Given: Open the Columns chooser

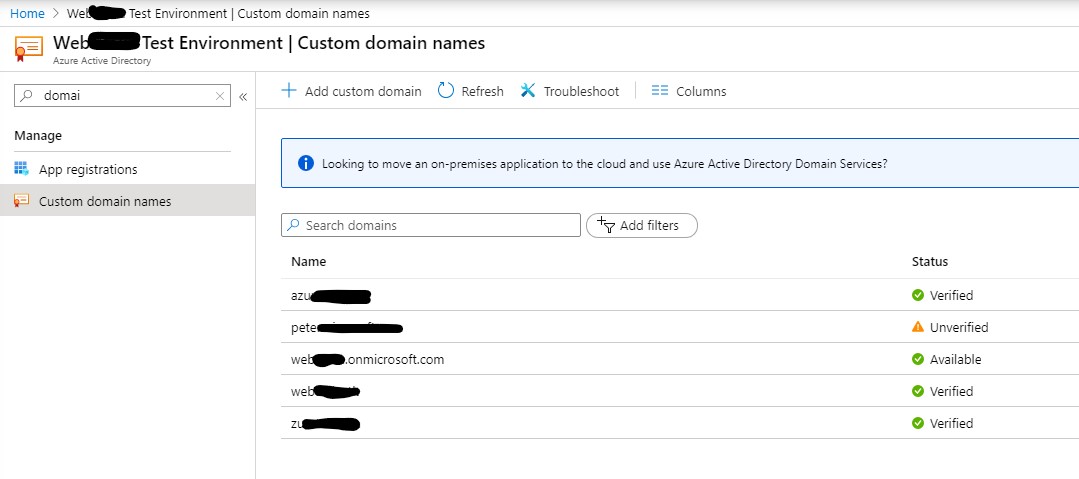Looking at the screenshot, I should (x=689, y=91).
